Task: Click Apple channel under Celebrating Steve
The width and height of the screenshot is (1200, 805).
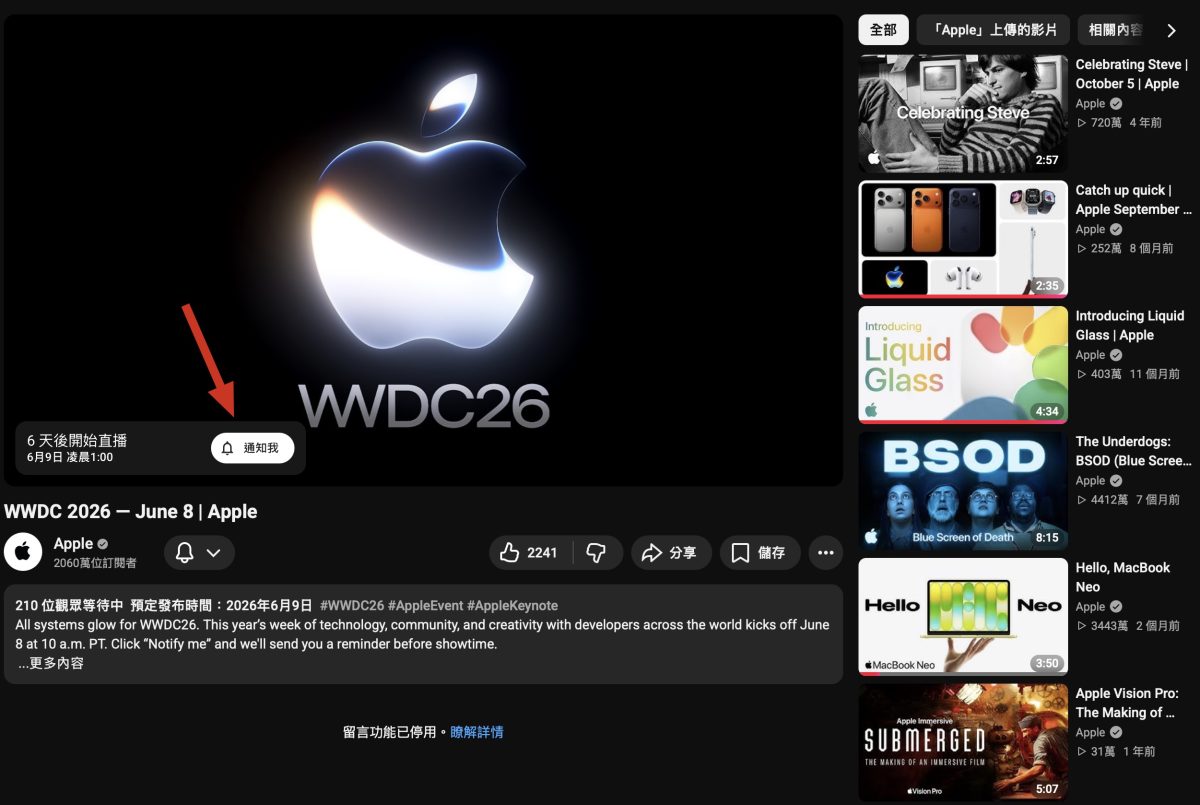Action: [x=1090, y=103]
